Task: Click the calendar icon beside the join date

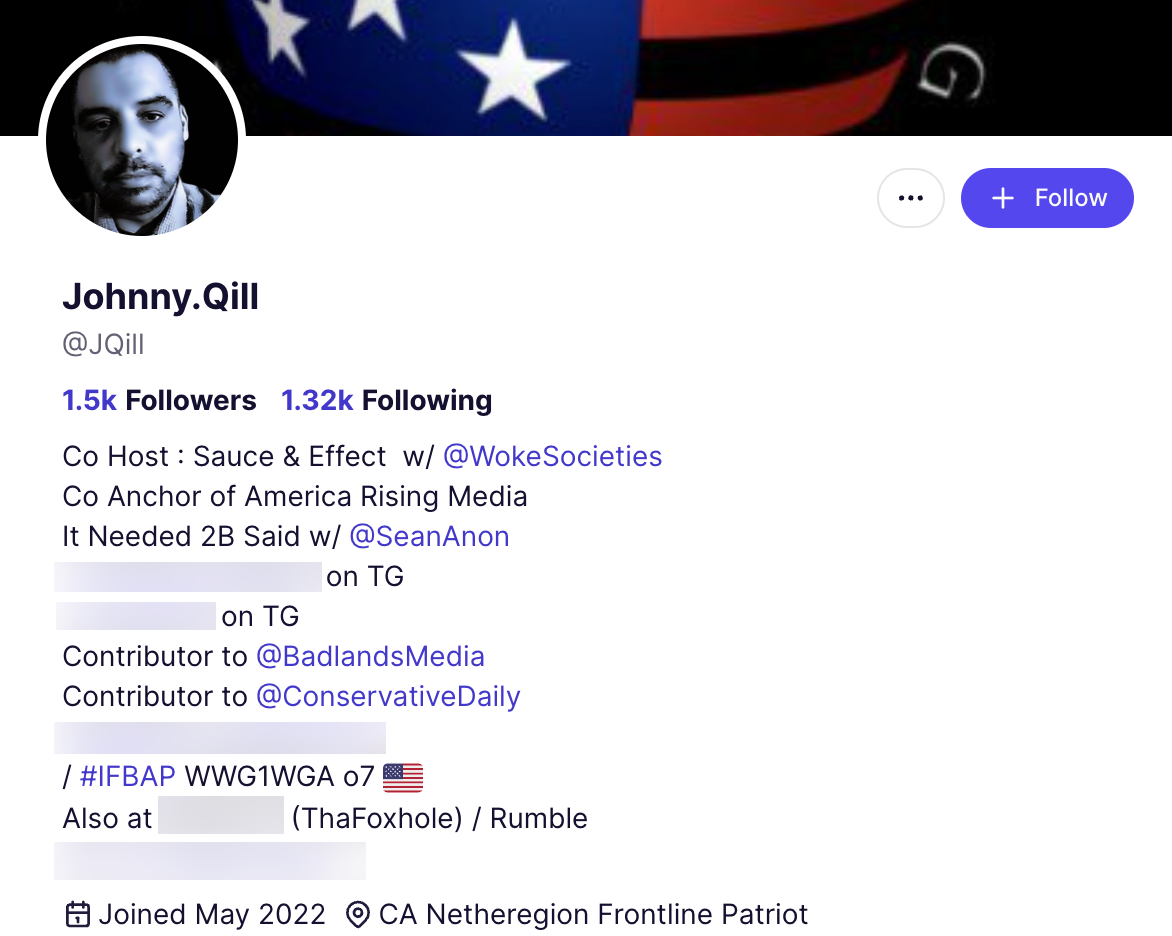Action: click(77, 914)
